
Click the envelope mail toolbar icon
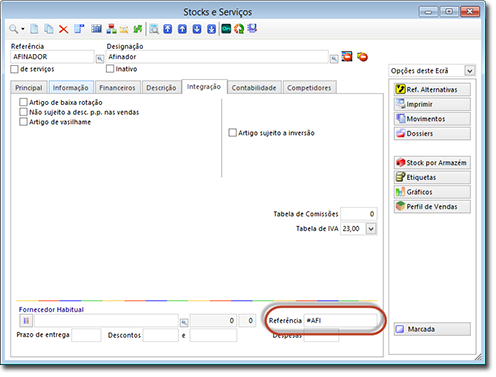click(x=124, y=29)
